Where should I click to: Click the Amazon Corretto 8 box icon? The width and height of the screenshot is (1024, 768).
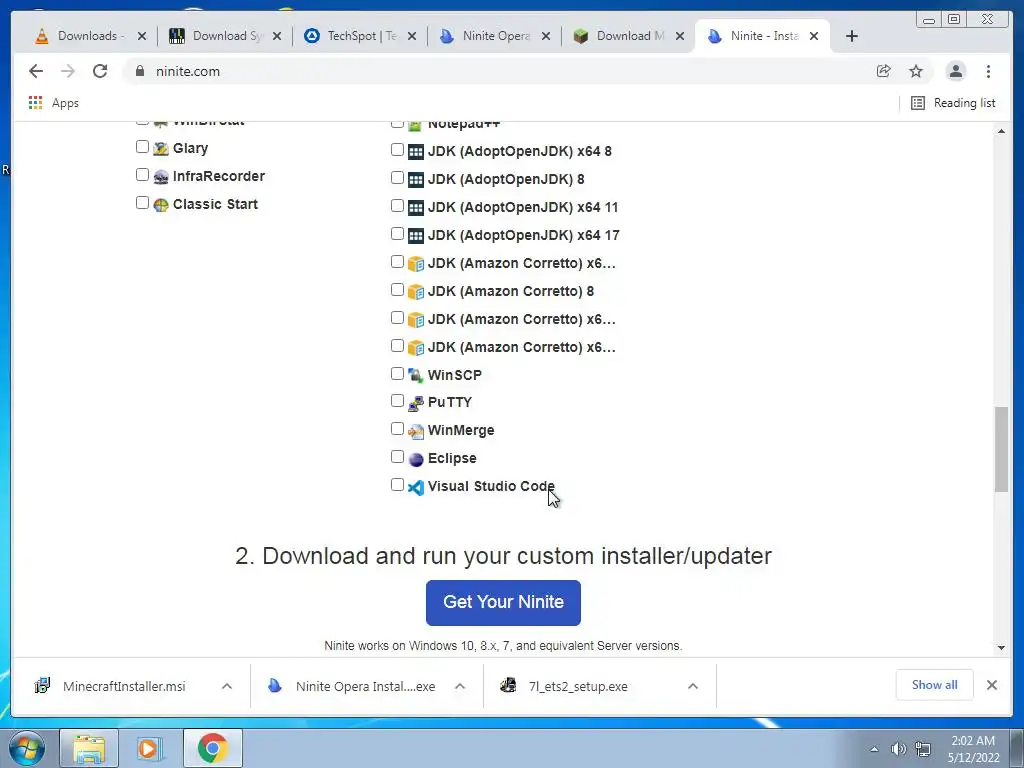(x=415, y=292)
